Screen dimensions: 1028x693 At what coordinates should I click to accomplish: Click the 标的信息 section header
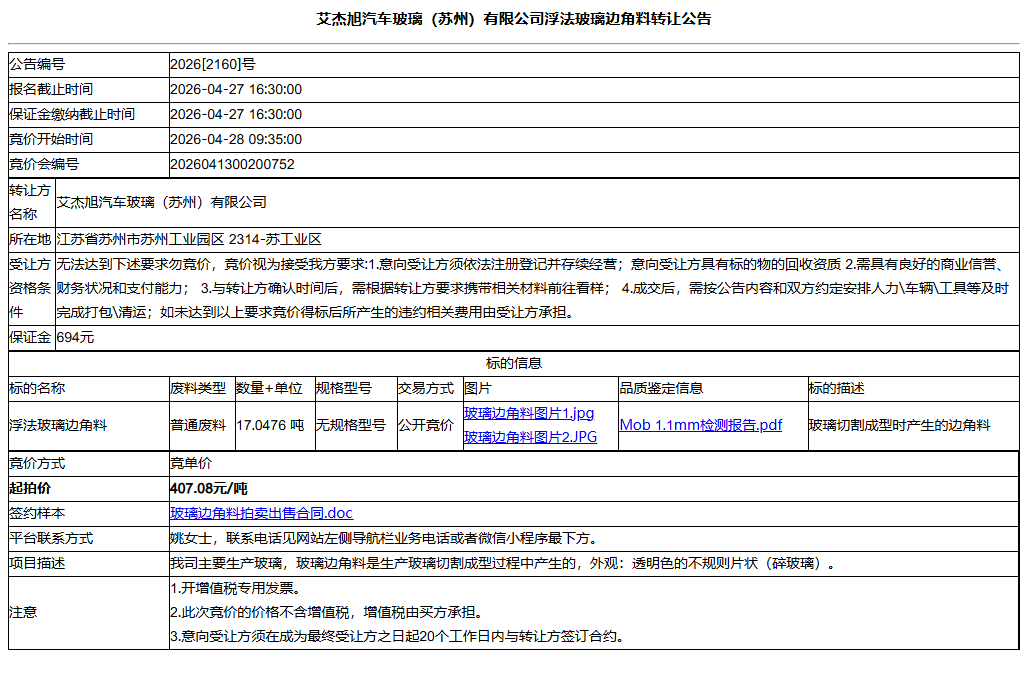(514, 363)
